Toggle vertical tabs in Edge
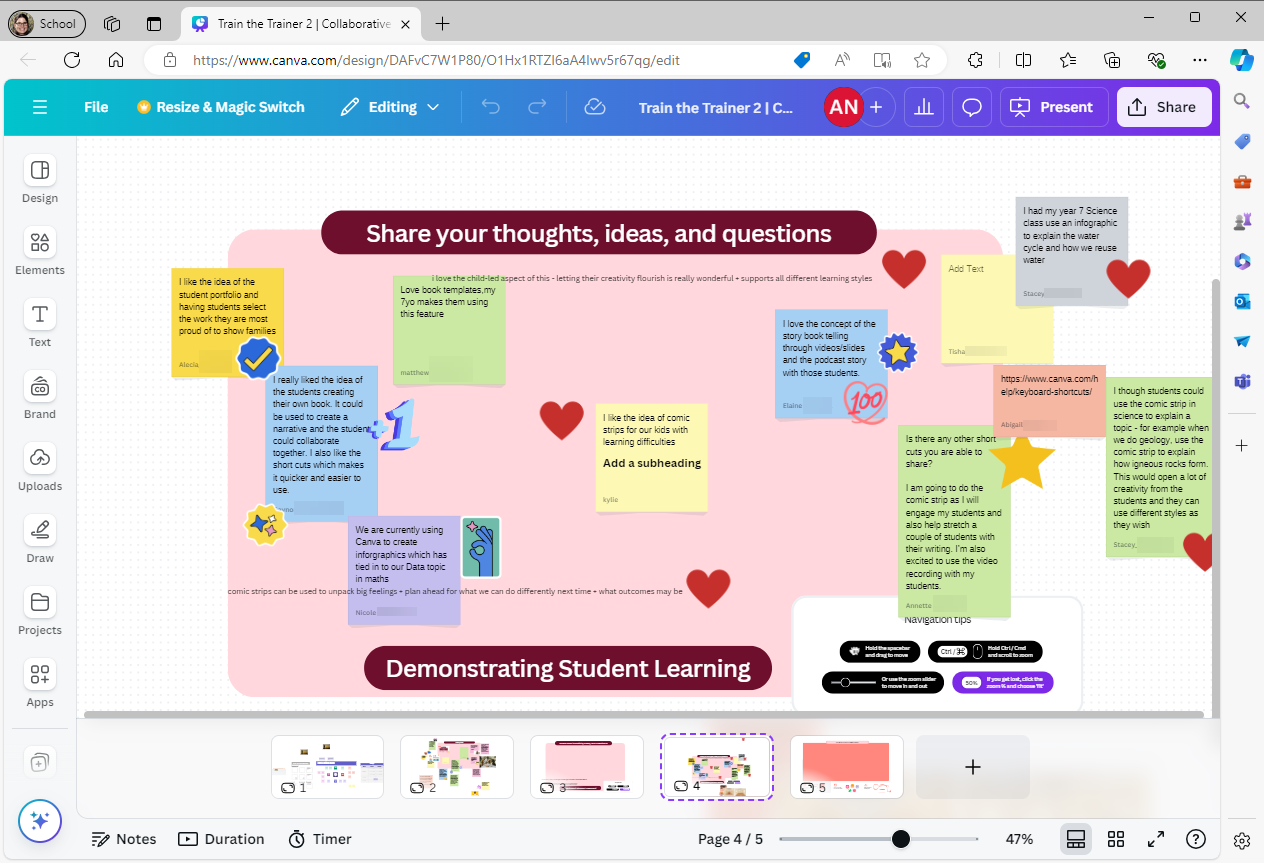This screenshot has width=1264, height=863. (153, 23)
